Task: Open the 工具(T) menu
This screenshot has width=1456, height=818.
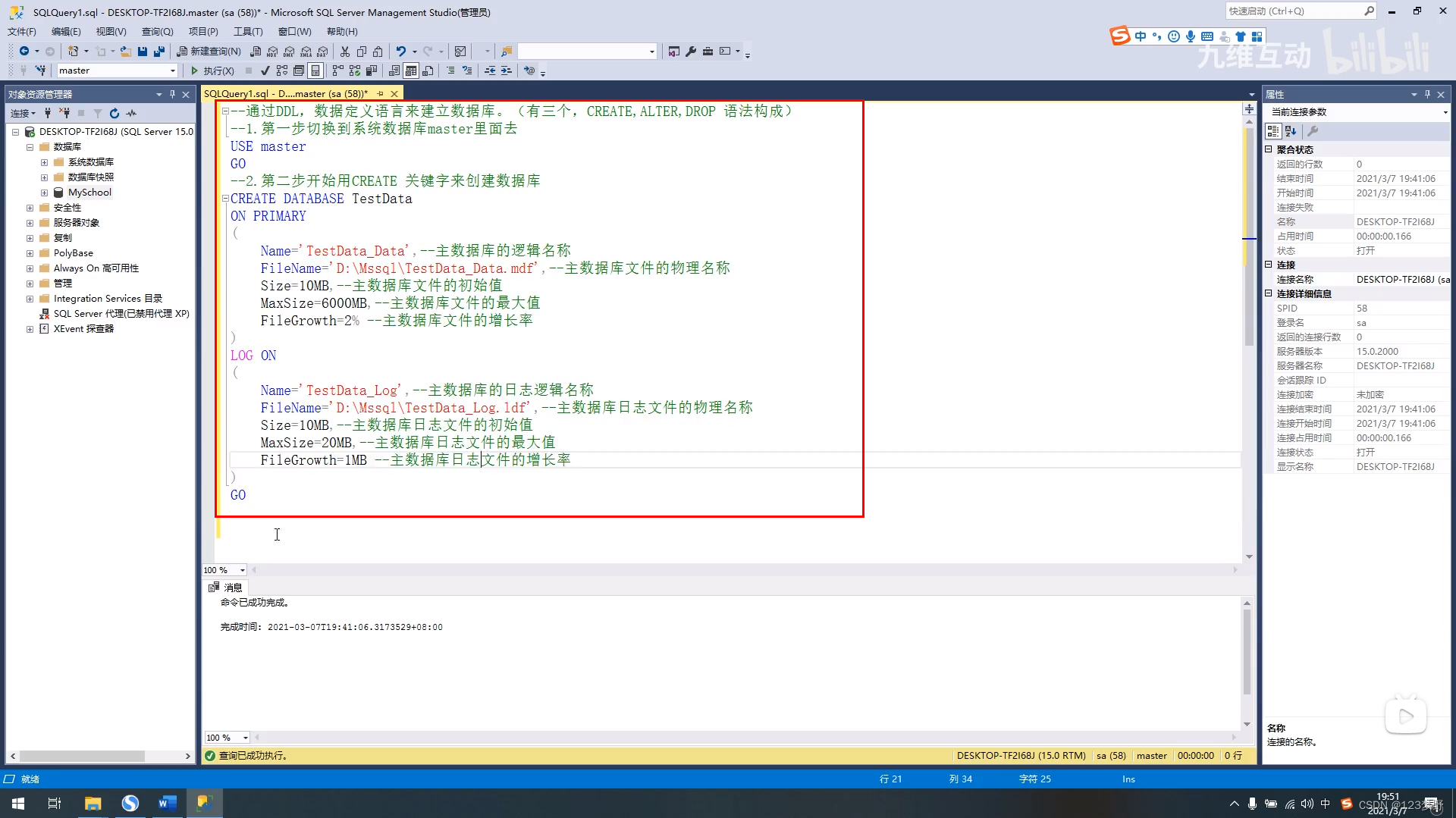Action: pos(248,31)
